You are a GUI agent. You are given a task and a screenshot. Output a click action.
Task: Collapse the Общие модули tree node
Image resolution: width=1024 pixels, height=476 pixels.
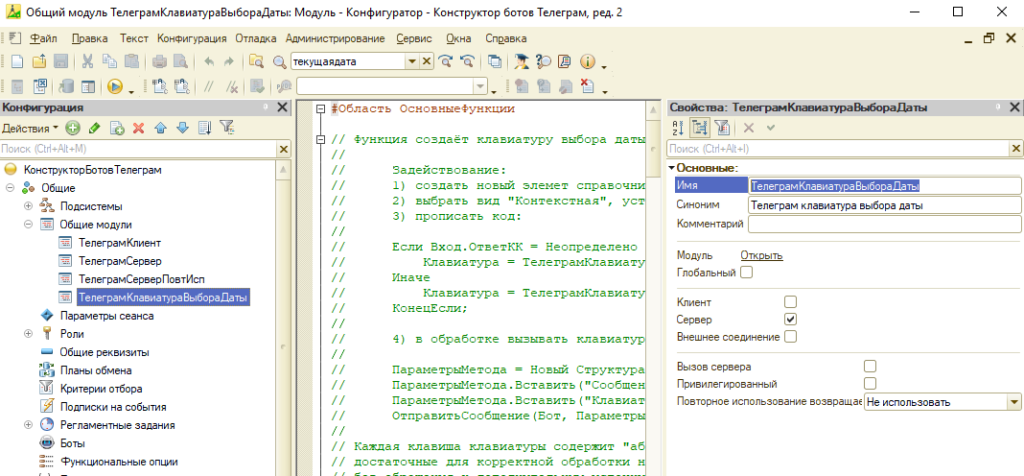(28, 224)
